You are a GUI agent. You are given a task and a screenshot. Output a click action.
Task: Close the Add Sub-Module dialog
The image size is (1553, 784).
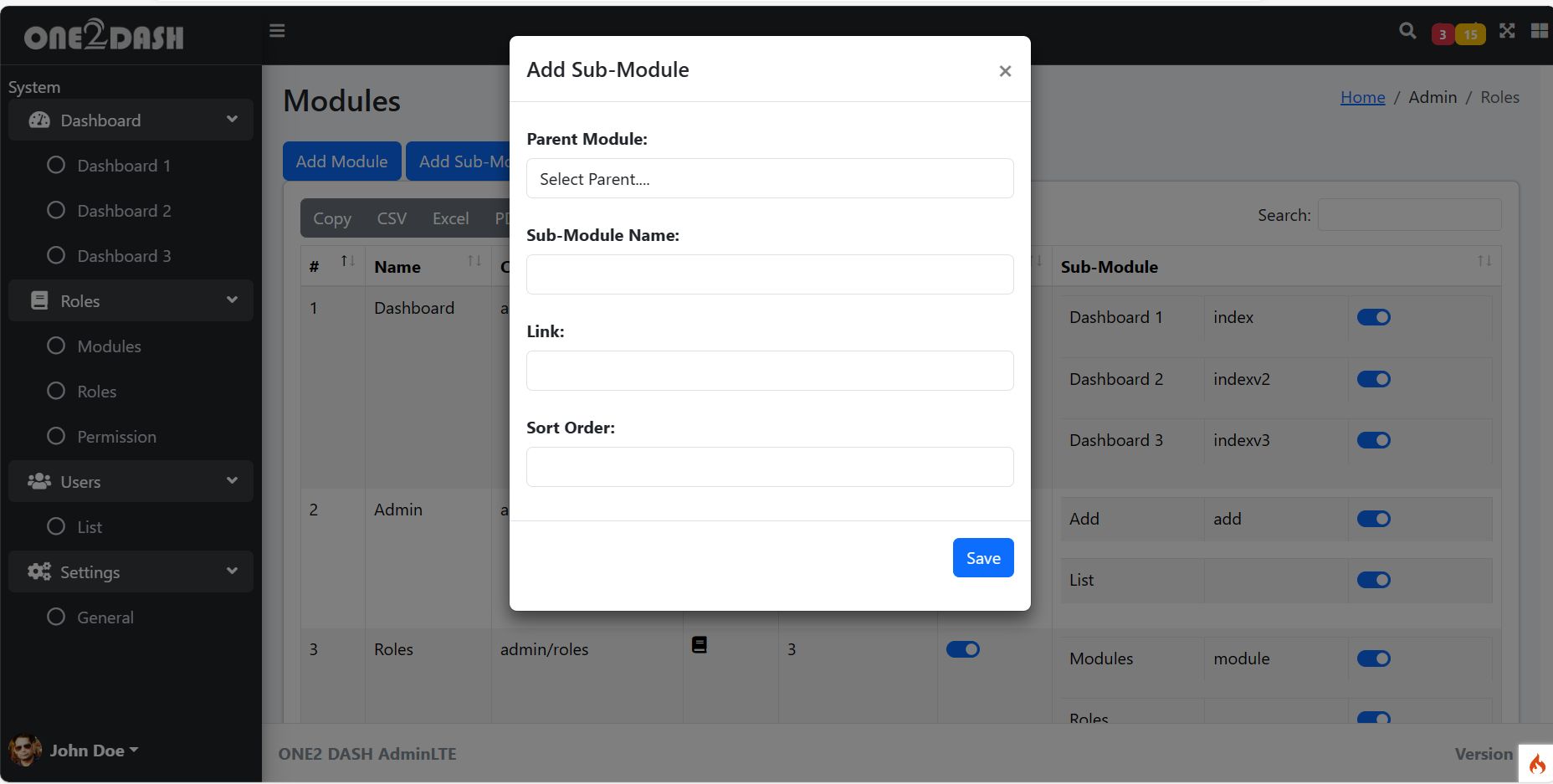tap(1005, 71)
